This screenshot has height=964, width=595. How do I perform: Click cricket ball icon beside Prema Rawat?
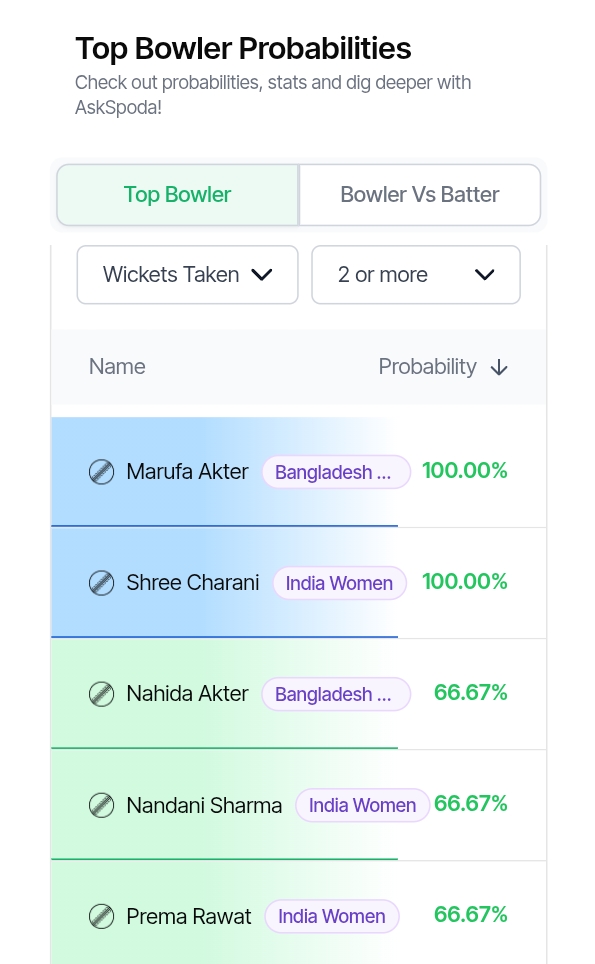(x=101, y=917)
